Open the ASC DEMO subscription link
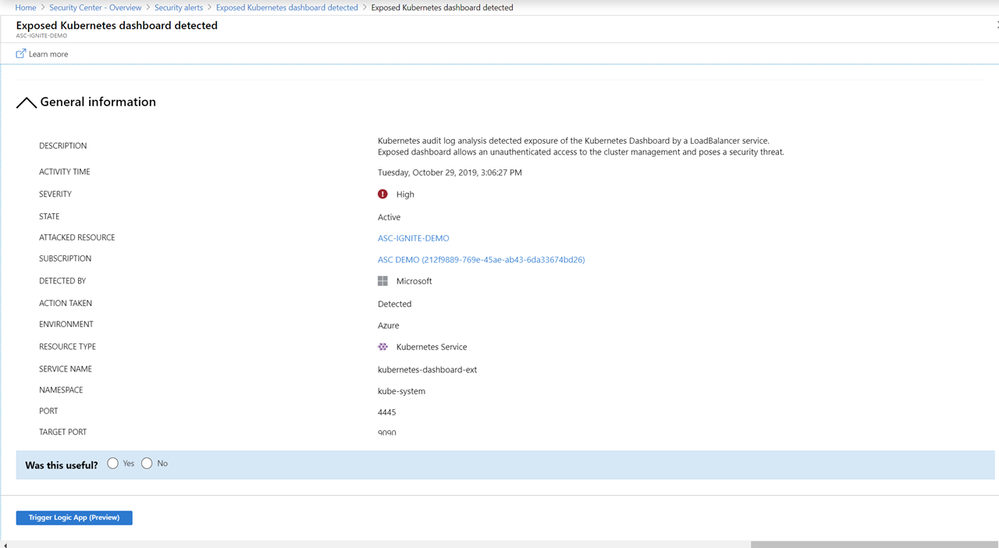 click(x=481, y=260)
